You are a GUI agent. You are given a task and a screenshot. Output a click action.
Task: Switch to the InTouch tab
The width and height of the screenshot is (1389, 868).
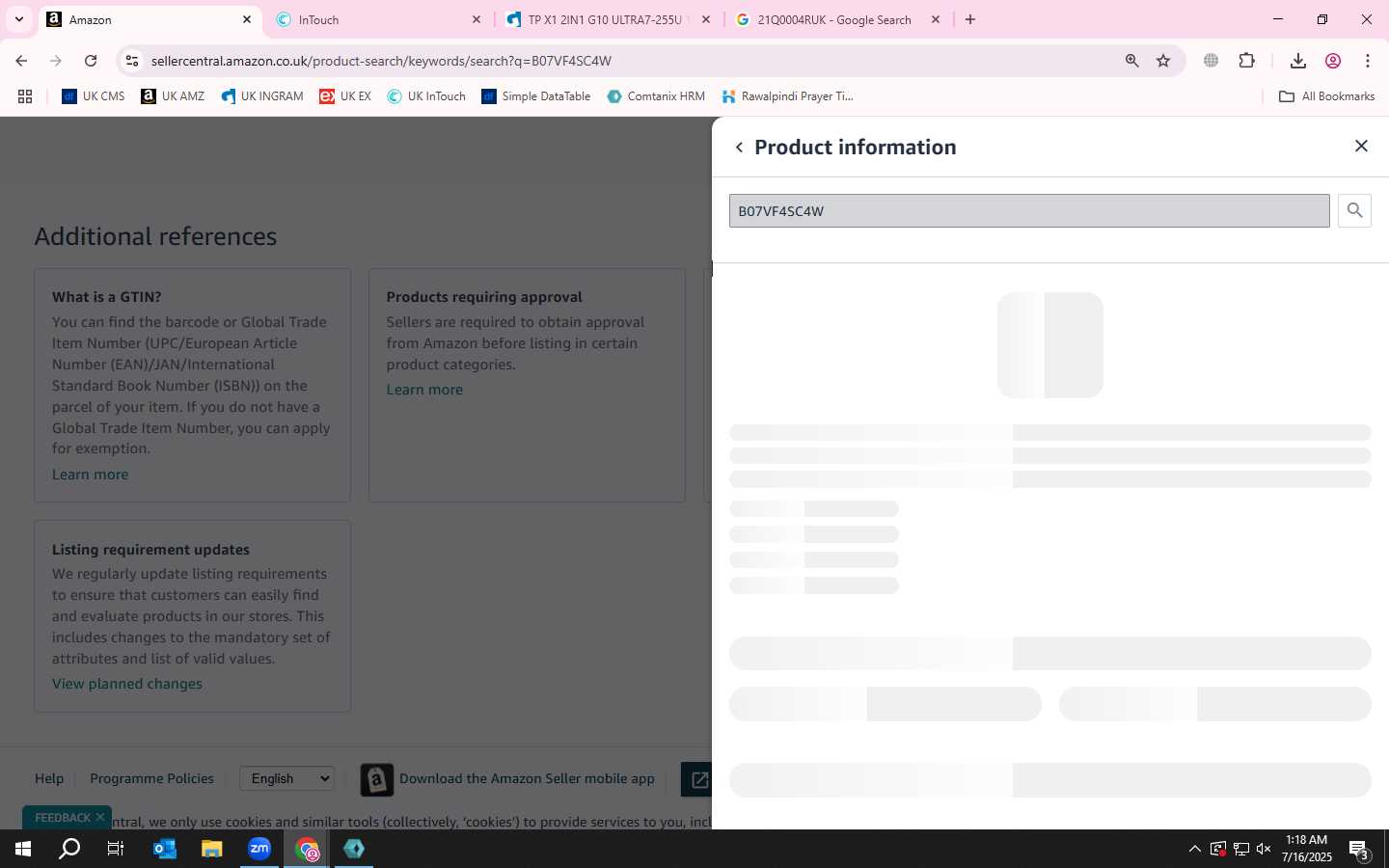tap(376, 19)
